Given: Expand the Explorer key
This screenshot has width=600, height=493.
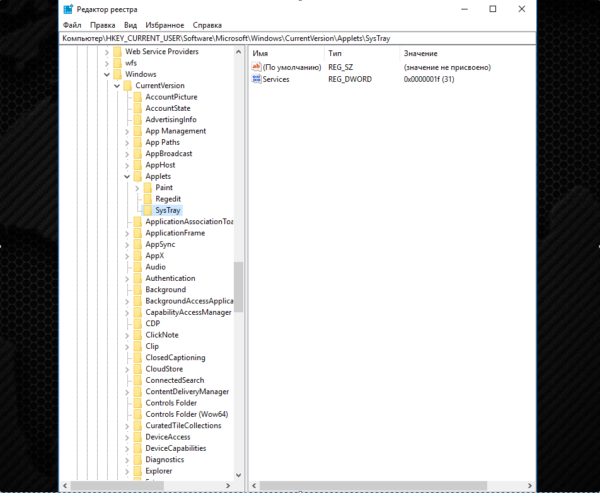Looking at the screenshot, I should coord(127,471).
